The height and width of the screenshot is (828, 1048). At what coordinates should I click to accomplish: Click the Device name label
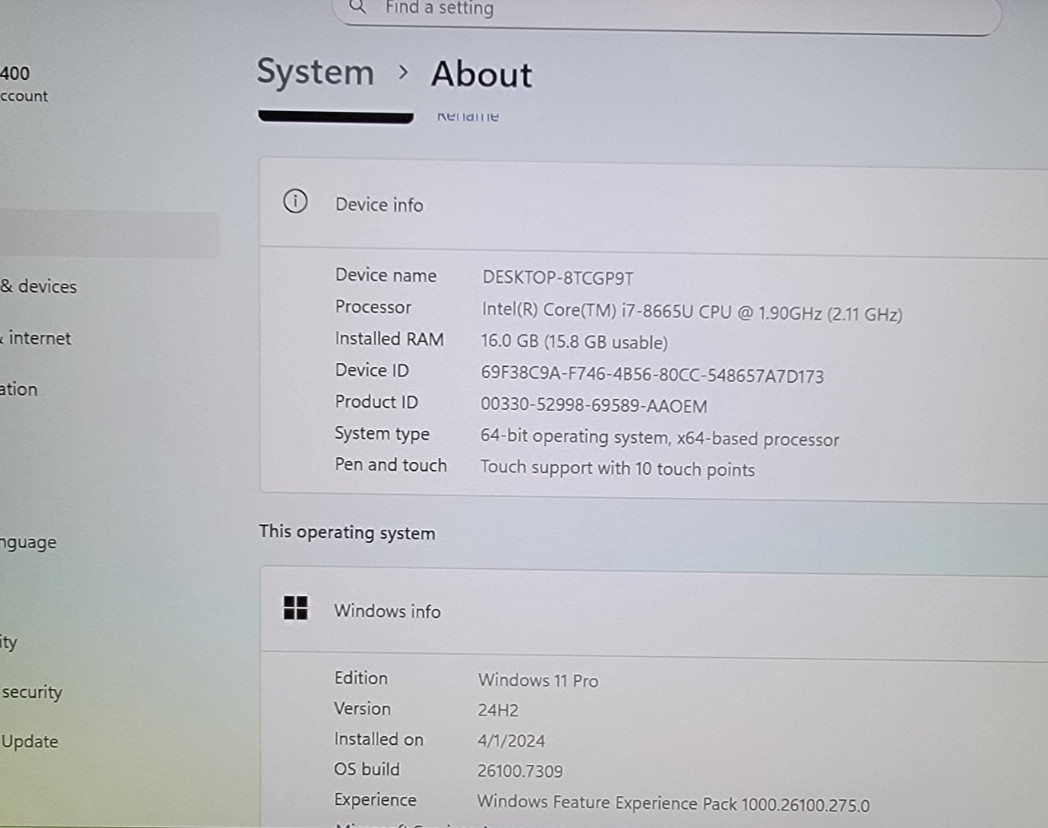point(386,275)
